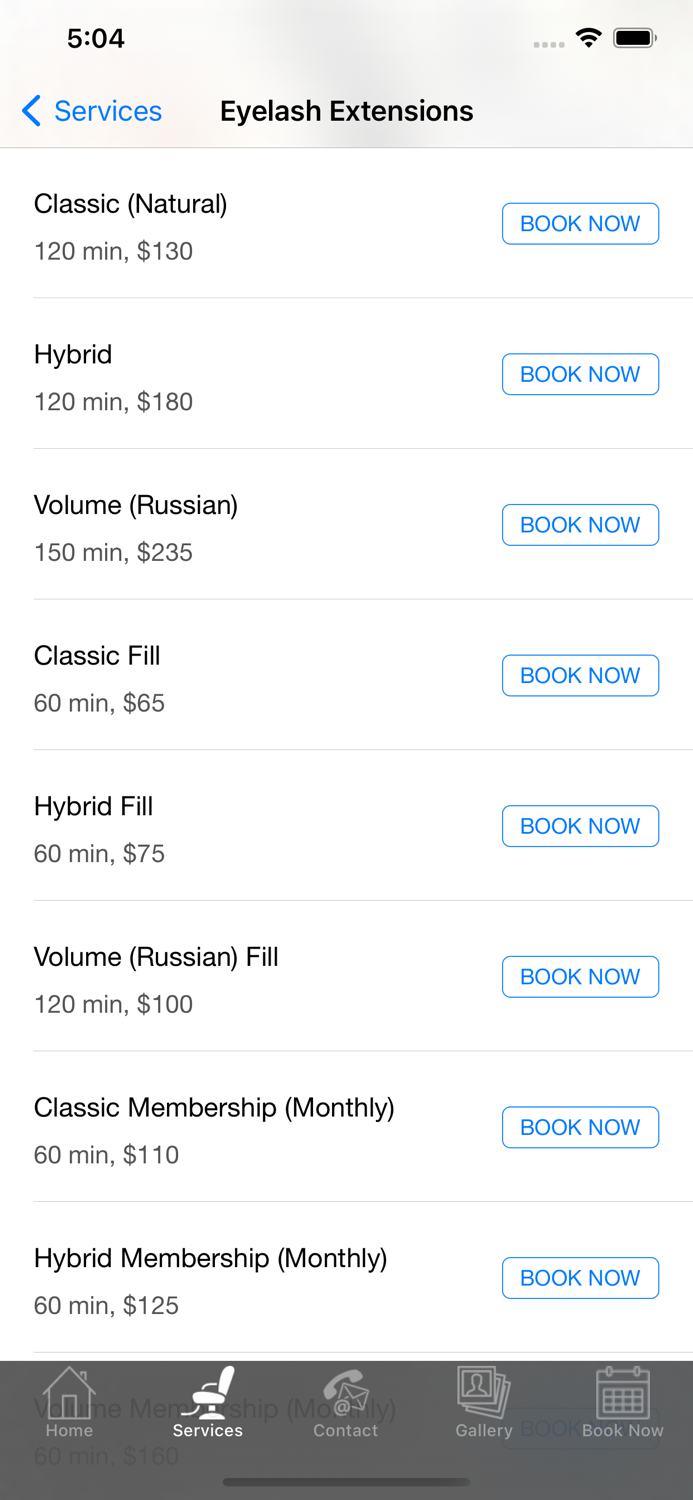Select the Services salon chair icon
Image resolution: width=693 pixels, height=1500 pixels.
(208, 1392)
